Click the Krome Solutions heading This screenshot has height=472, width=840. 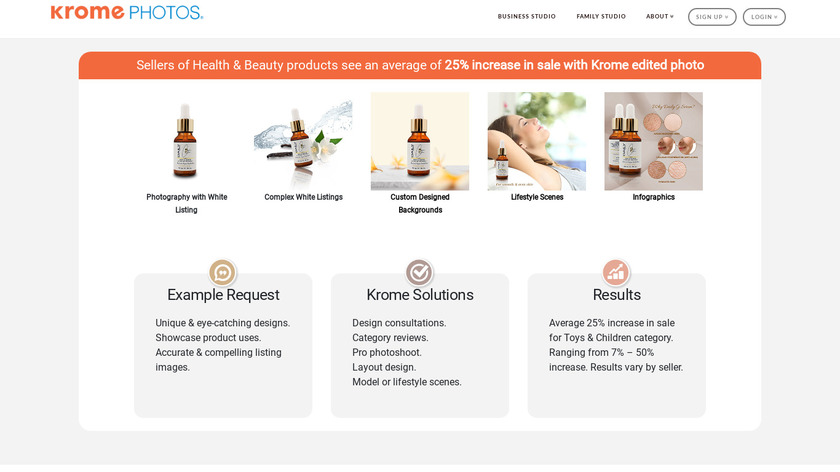coord(420,295)
